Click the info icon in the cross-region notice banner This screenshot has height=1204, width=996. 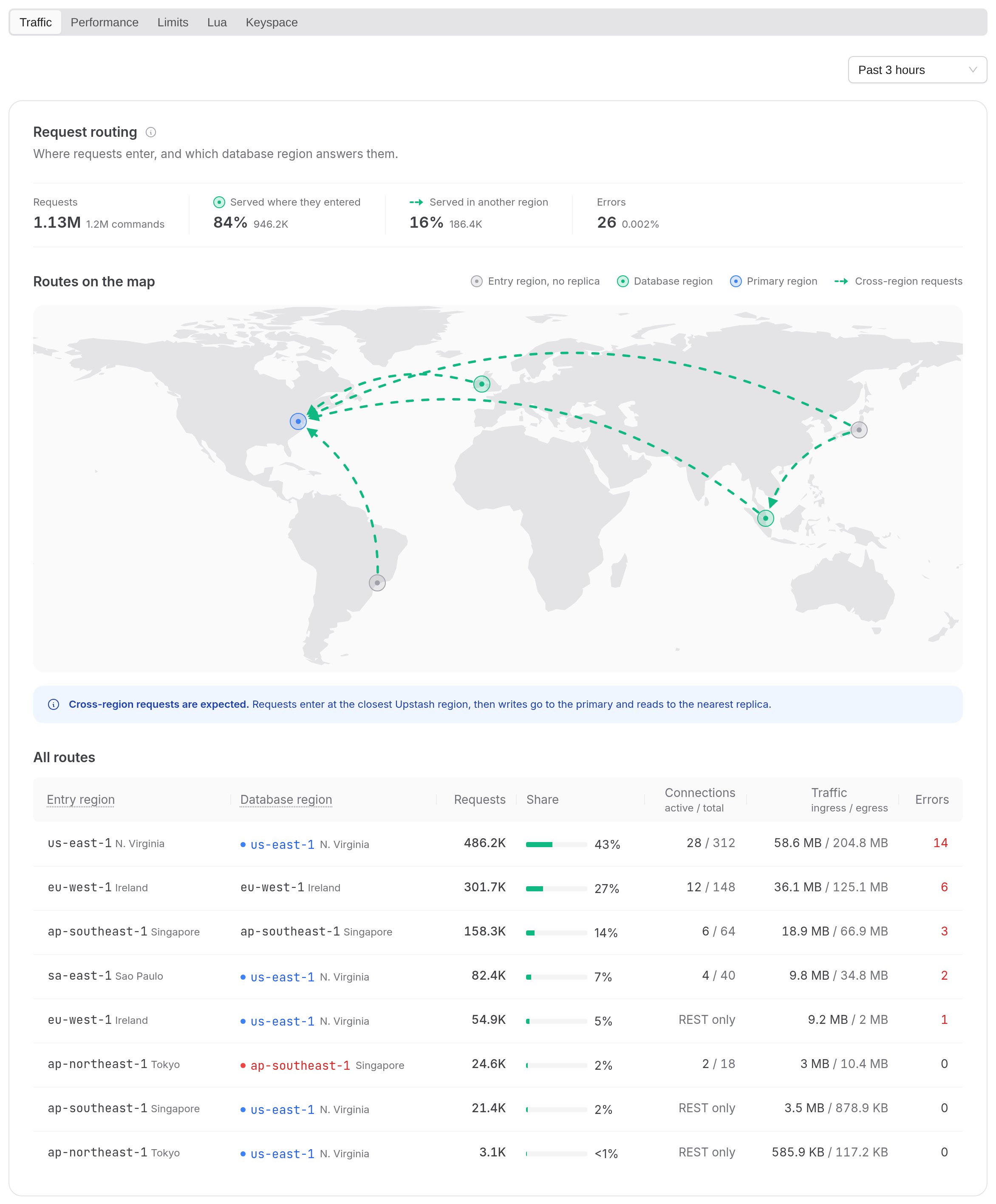(53, 705)
